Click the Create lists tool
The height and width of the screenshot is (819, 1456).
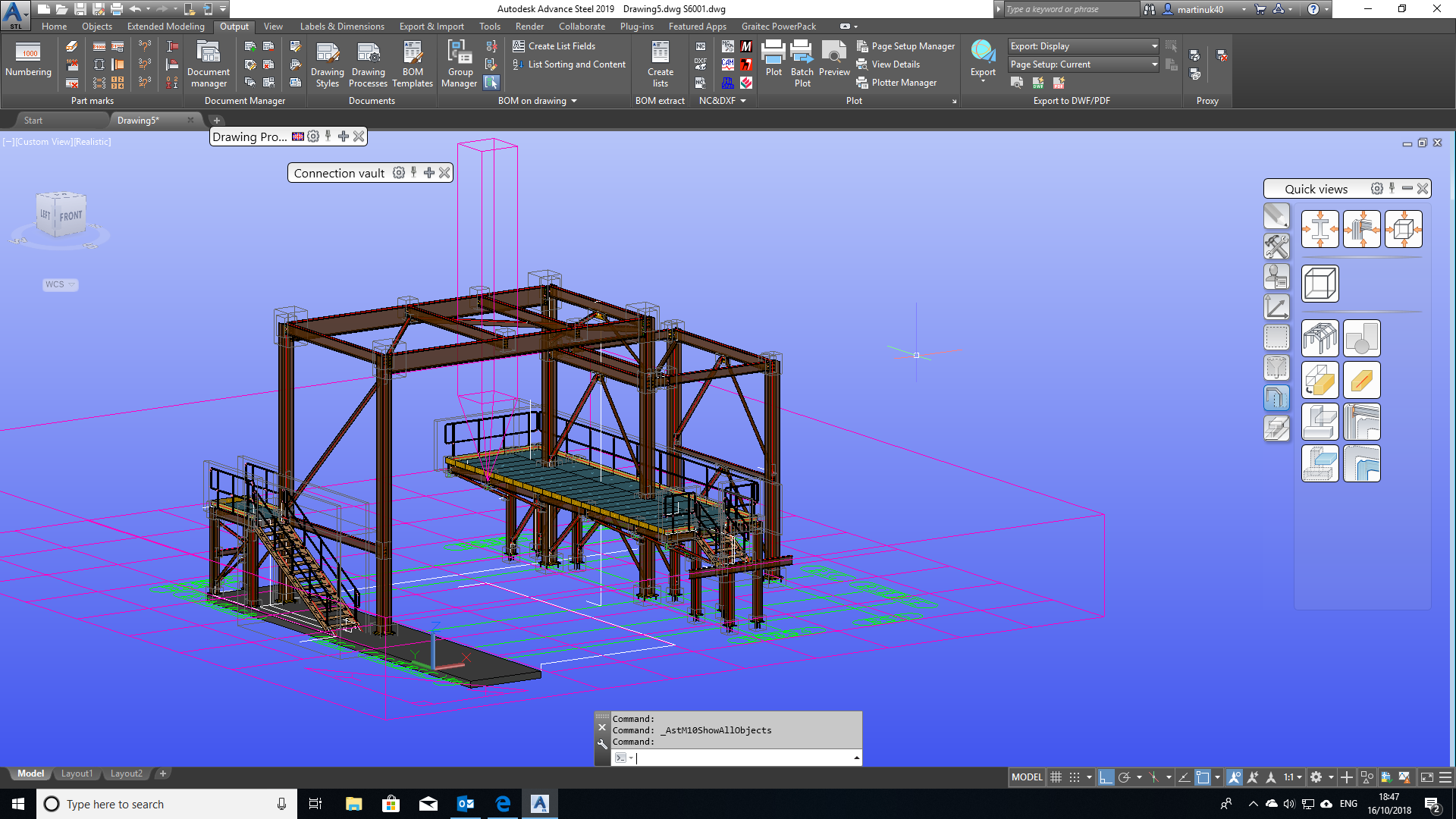pos(660,64)
